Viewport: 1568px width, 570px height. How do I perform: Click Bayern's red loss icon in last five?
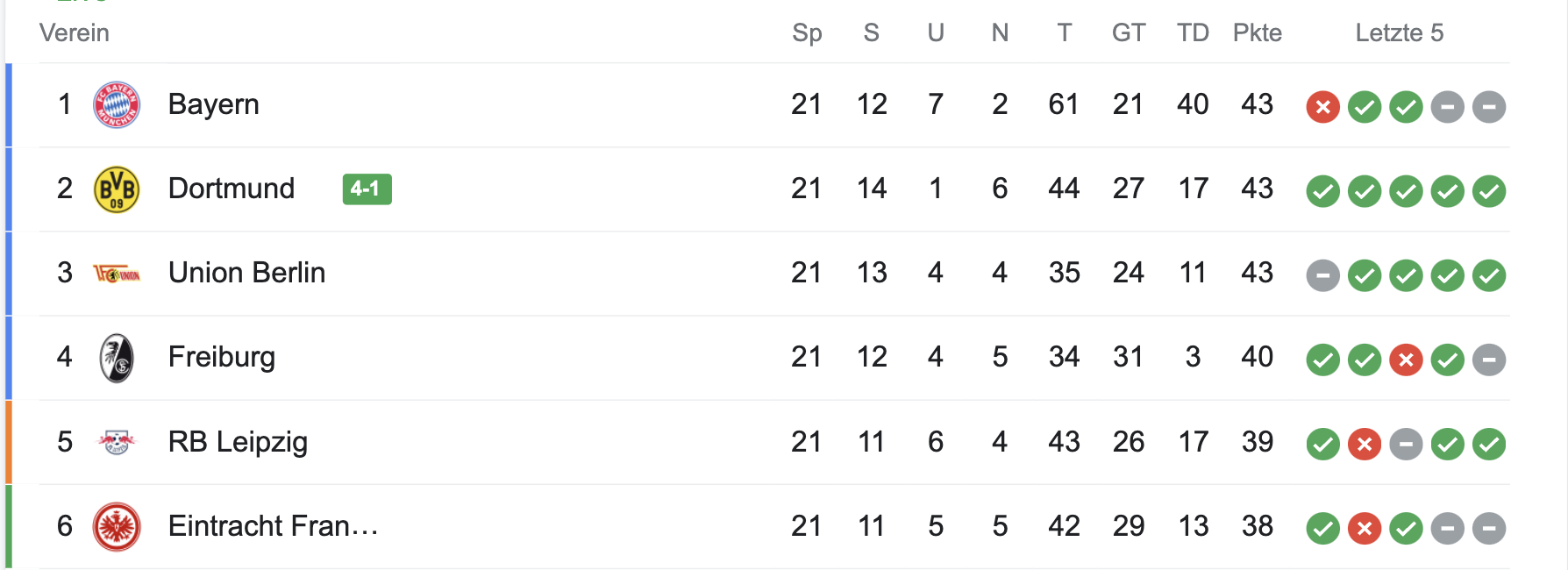1322,108
